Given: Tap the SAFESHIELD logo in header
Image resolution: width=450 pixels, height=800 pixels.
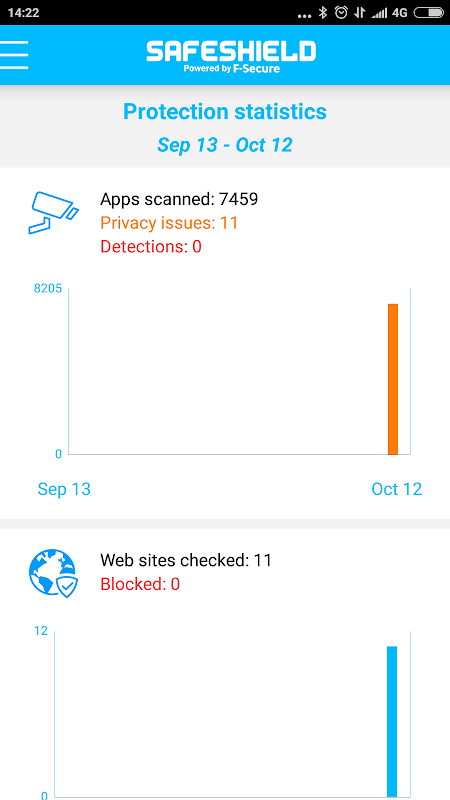Looking at the screenshot, I should pos(231,57).
